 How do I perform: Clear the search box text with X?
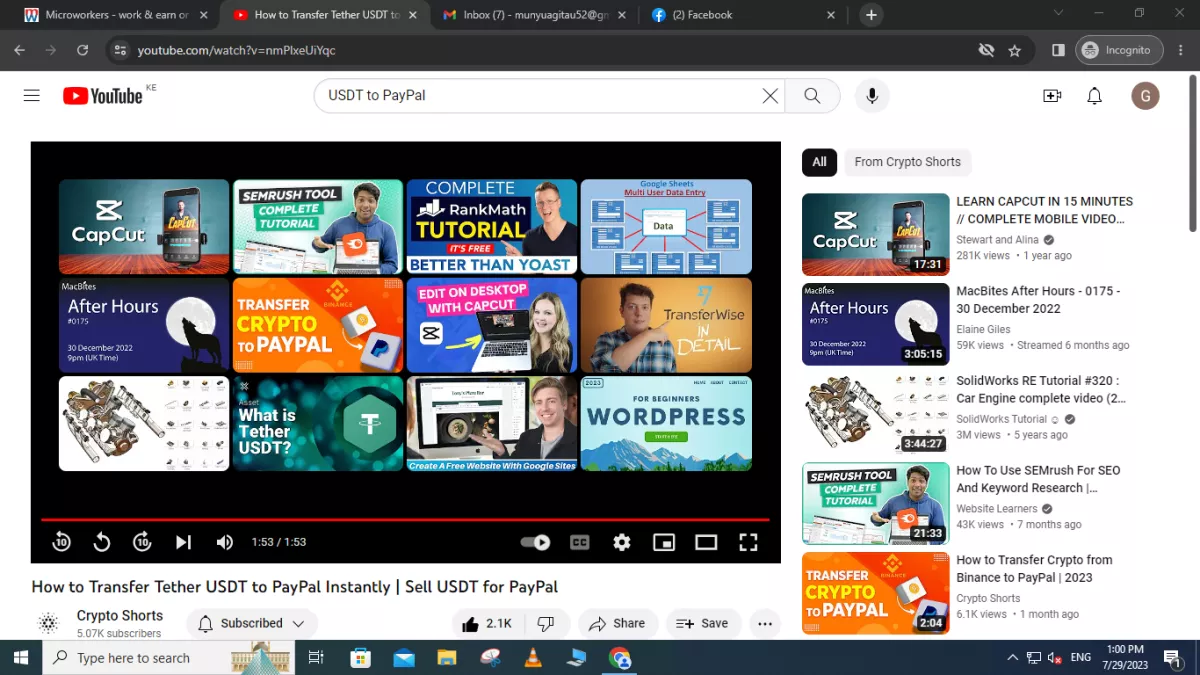tap(770, 96)
